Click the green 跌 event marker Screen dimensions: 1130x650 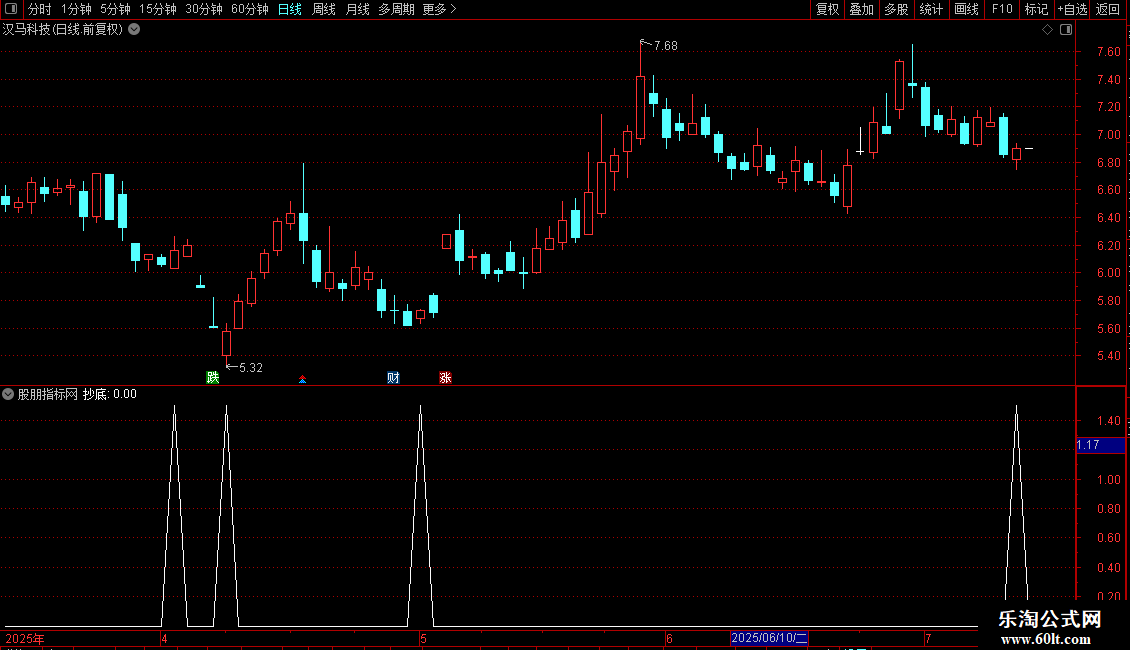coord(213,378)
